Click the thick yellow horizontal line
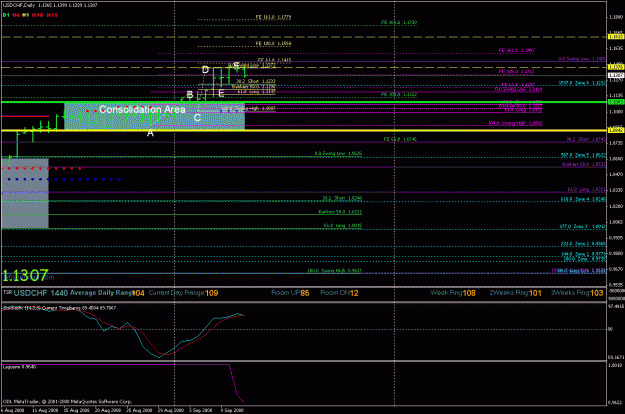 pyautogui.click(x=303, y=130)
